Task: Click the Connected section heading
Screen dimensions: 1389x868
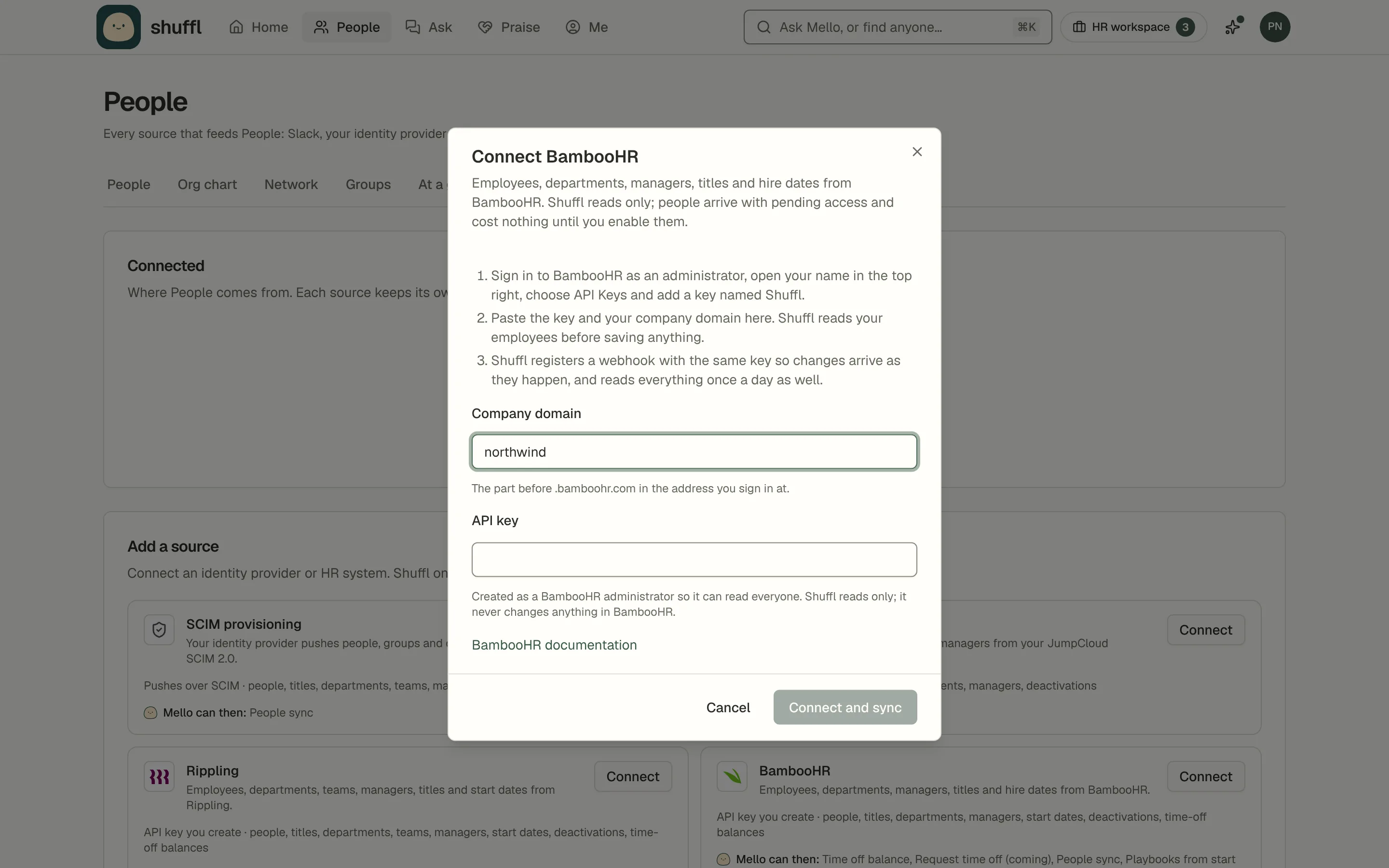Action: 166,266
